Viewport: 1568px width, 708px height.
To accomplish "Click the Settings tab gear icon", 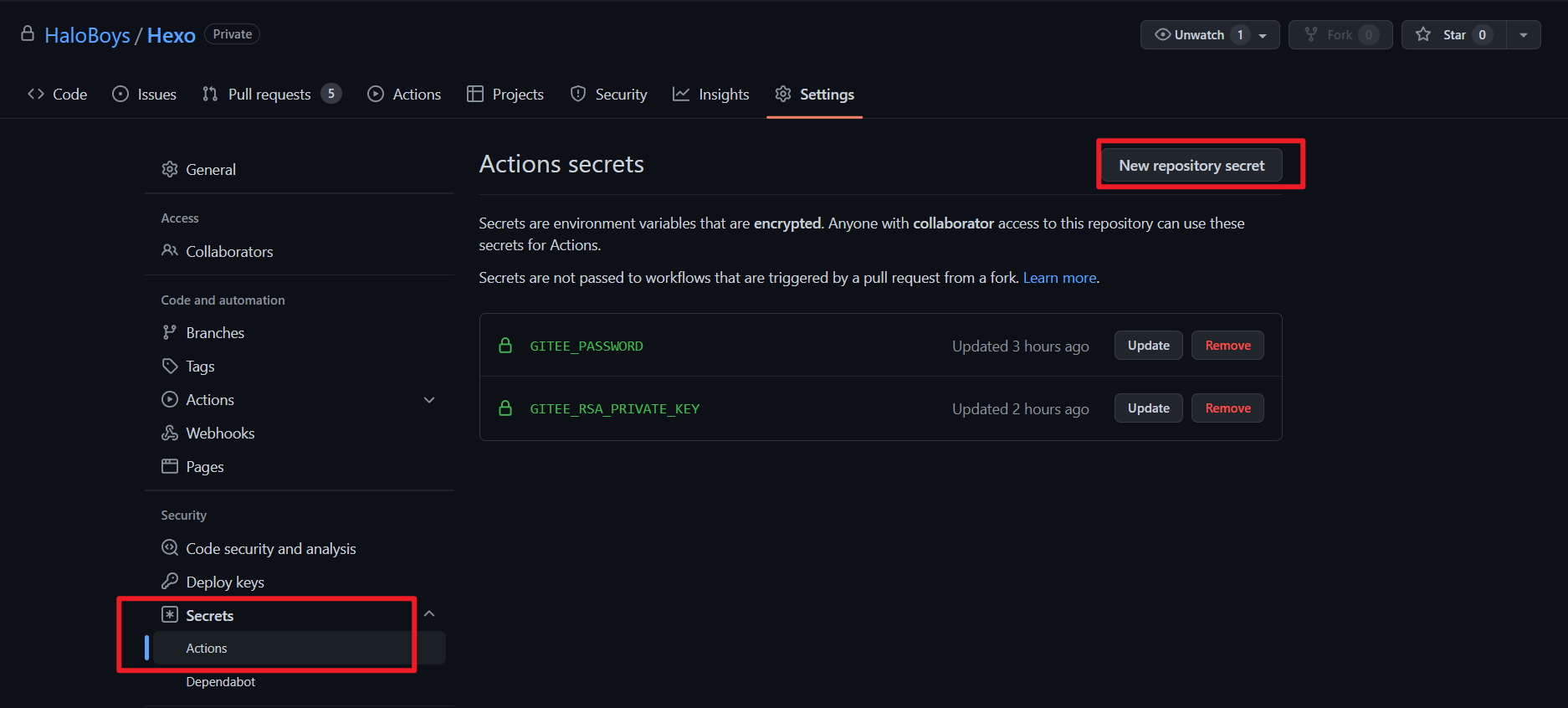I will pos(783,94).
